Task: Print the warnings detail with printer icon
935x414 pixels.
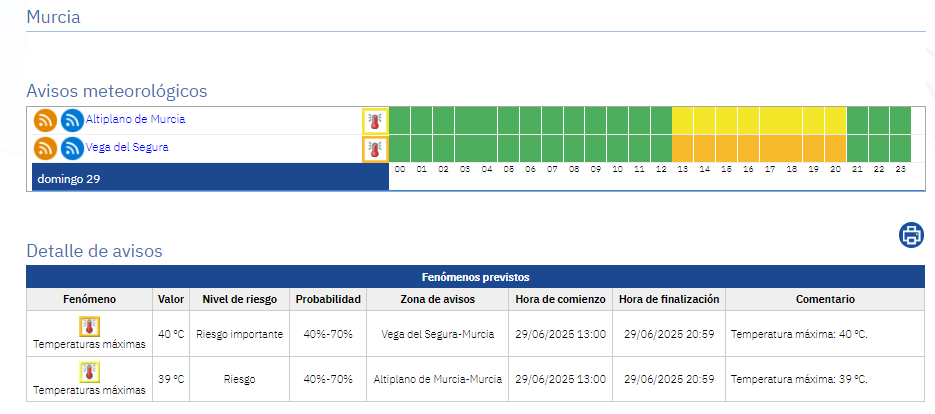Action: coord(911,235)
